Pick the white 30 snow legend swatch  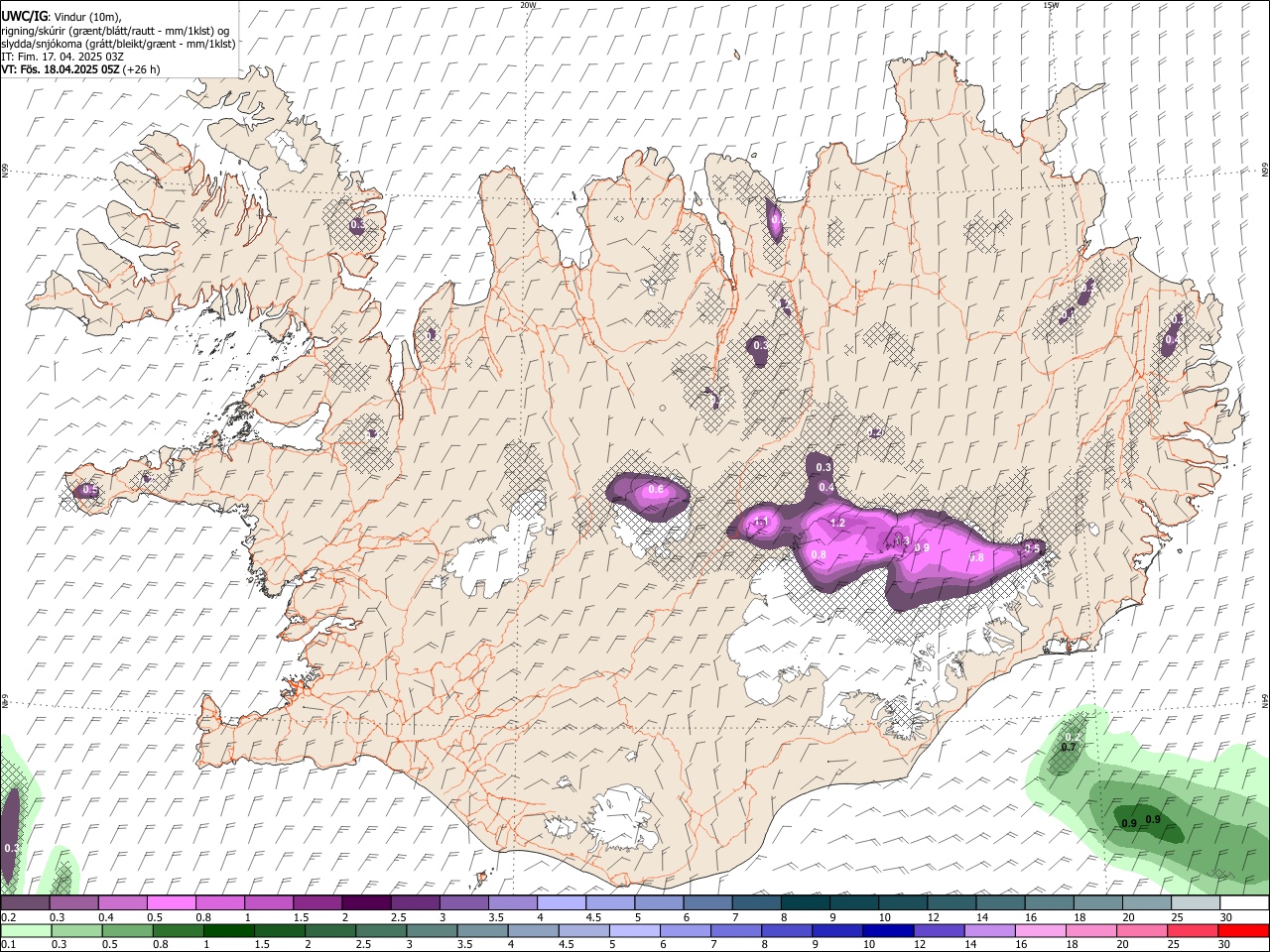coord(1244,903)
